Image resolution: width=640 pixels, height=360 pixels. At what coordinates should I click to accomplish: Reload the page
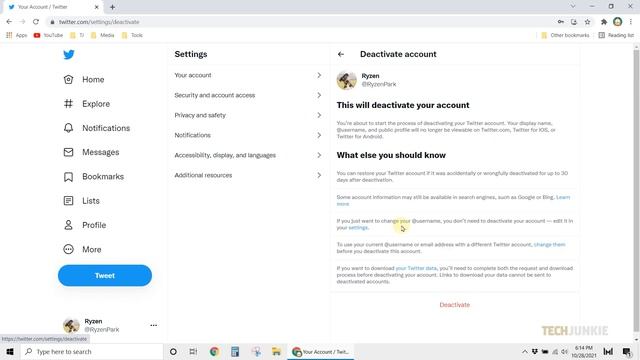[x=36, y=22]
